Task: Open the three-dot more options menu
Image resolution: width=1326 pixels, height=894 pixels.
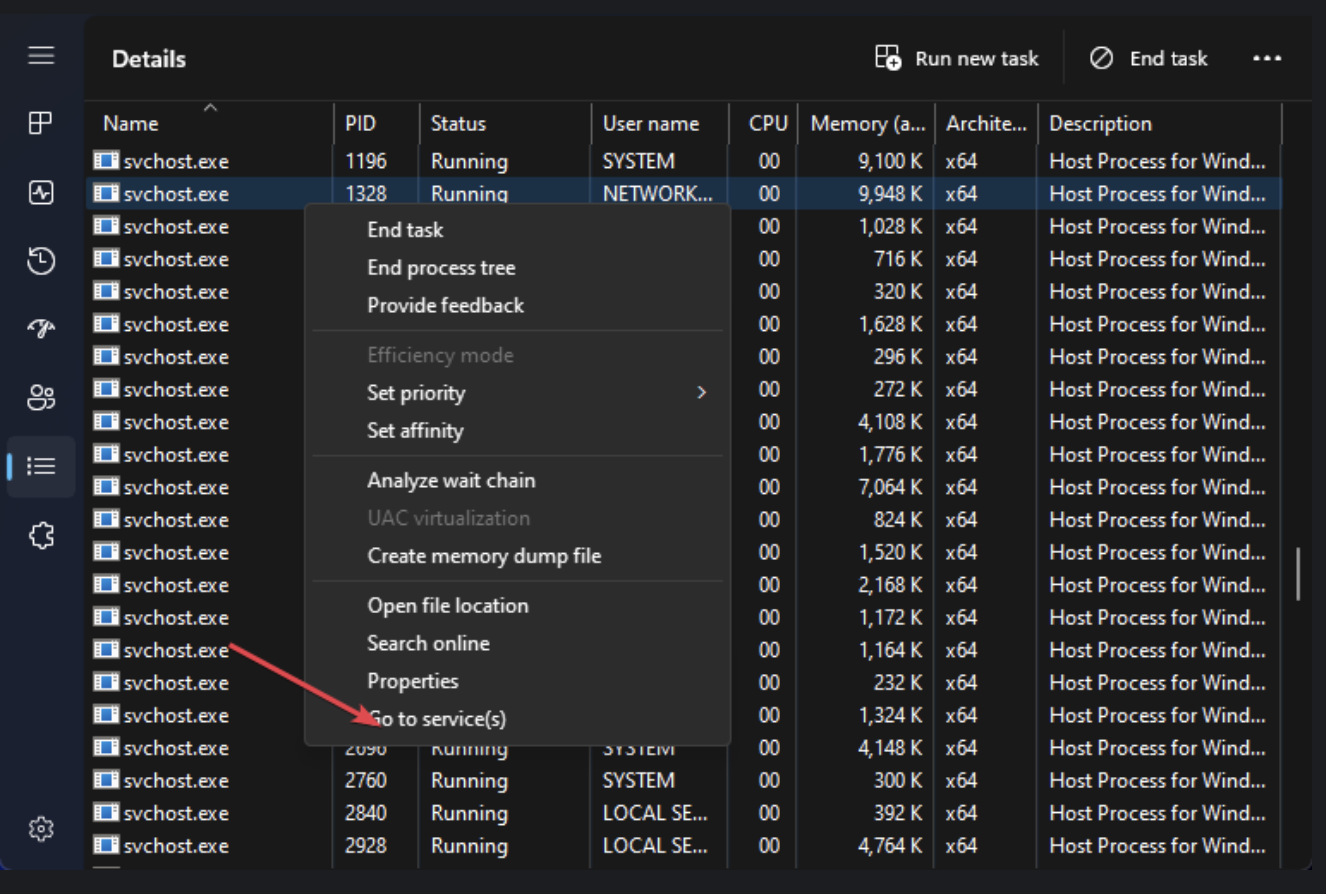Action: [x=1267, y=59]
